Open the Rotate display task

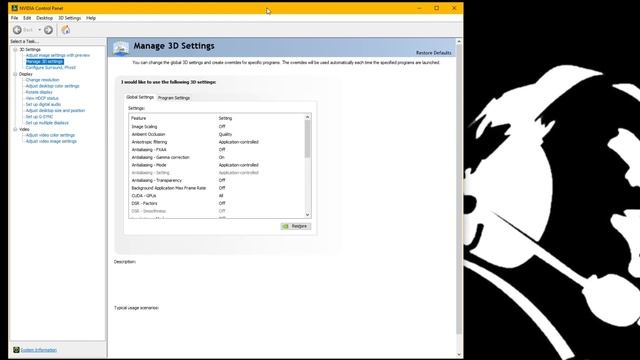click(39, 92)
